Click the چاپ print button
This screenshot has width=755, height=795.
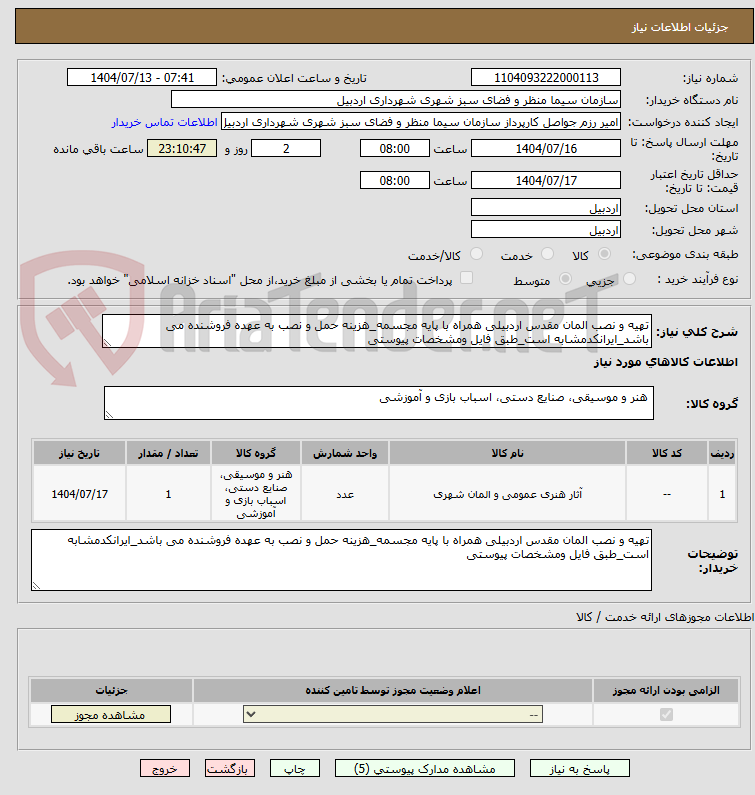[x=295, y=769]
